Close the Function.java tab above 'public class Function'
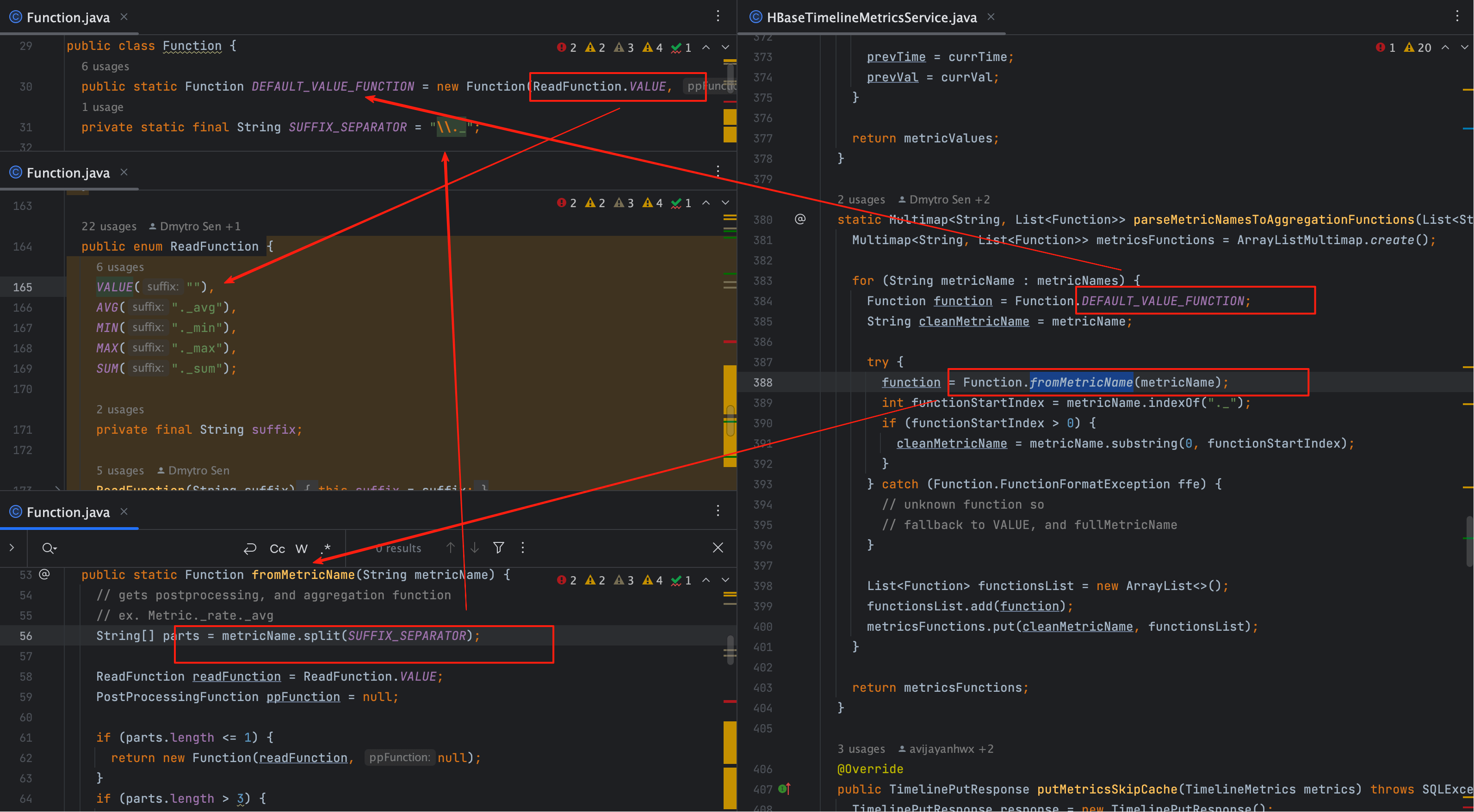 click(124, 17)
